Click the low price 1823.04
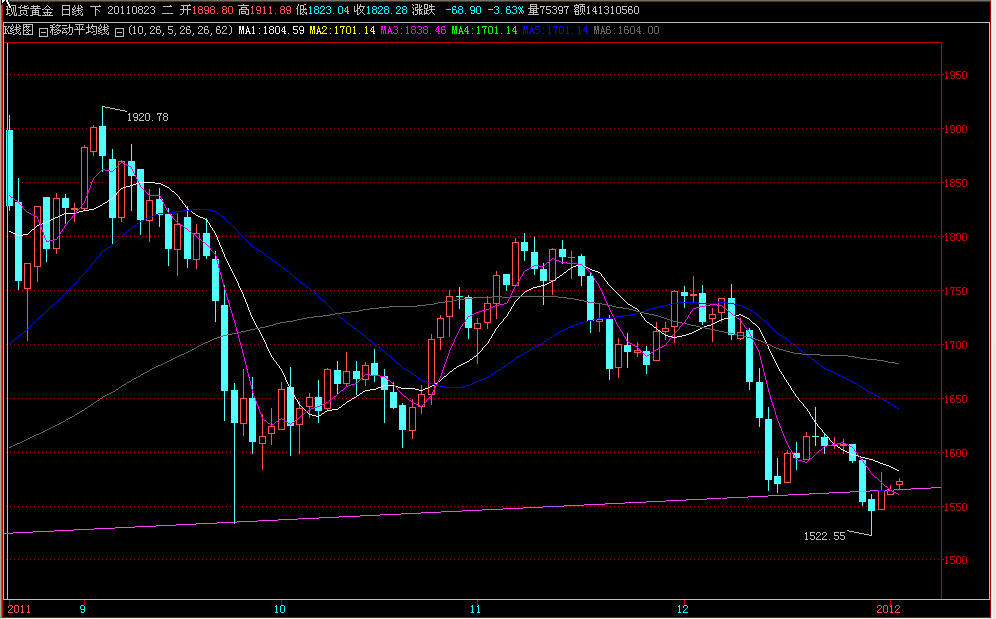Image resolution: width=996 pixels, height=619 pixels. click(329, 10)
